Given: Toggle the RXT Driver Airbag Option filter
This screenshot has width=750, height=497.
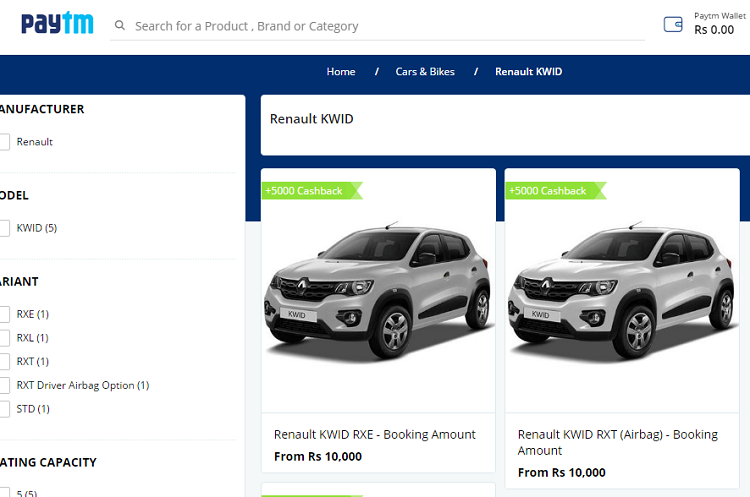Looking at the screenshot, I should coord(4,385).
